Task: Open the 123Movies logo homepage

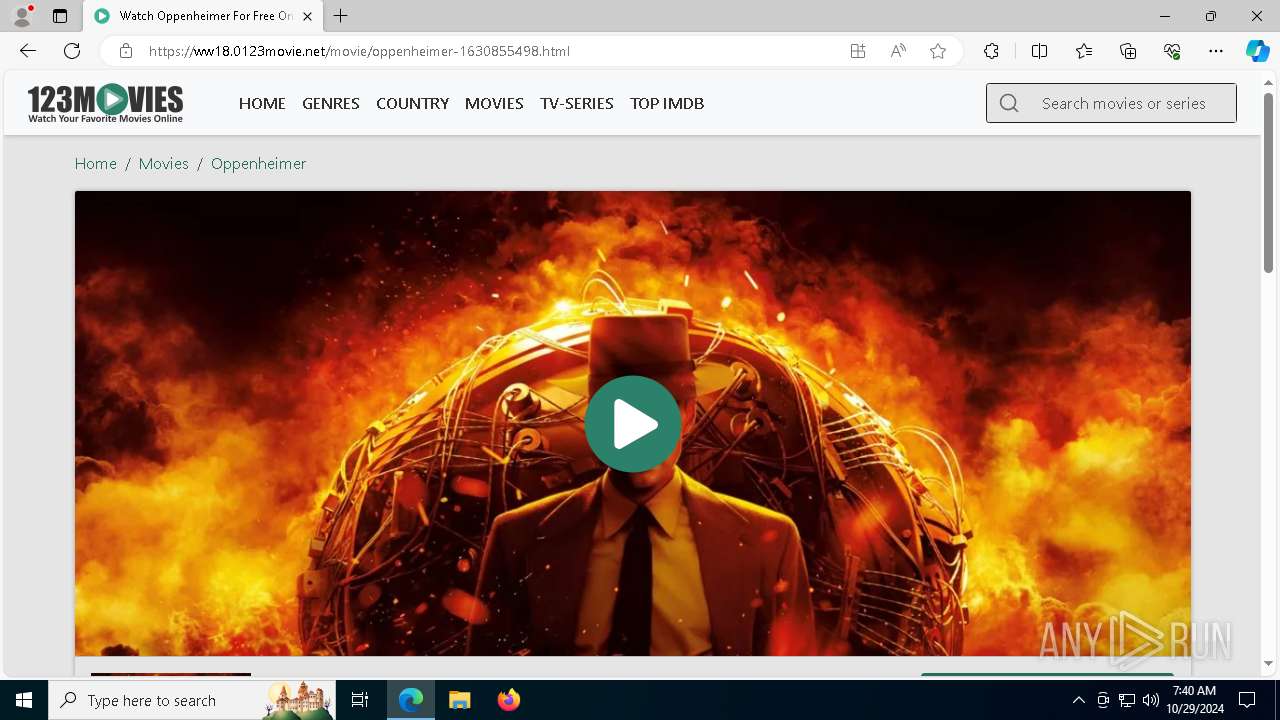Action: pos(105,103)
